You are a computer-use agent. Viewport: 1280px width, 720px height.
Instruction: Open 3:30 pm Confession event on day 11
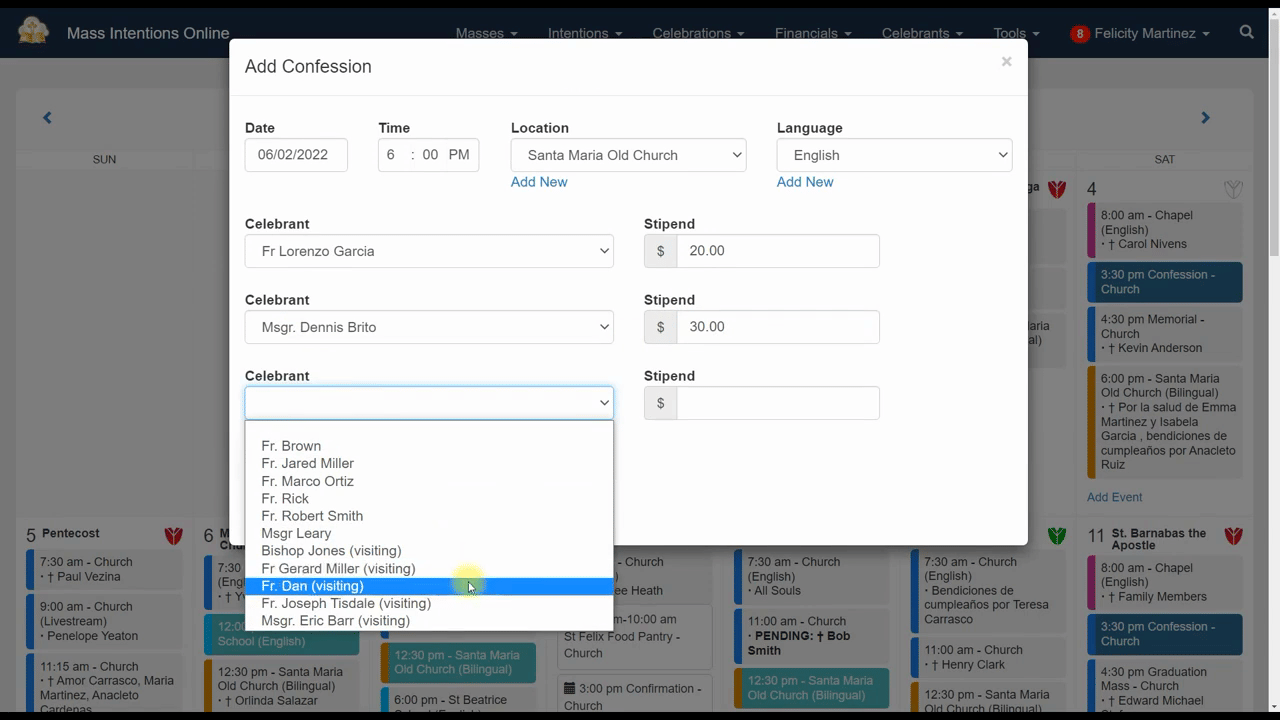coord(1165,634)
